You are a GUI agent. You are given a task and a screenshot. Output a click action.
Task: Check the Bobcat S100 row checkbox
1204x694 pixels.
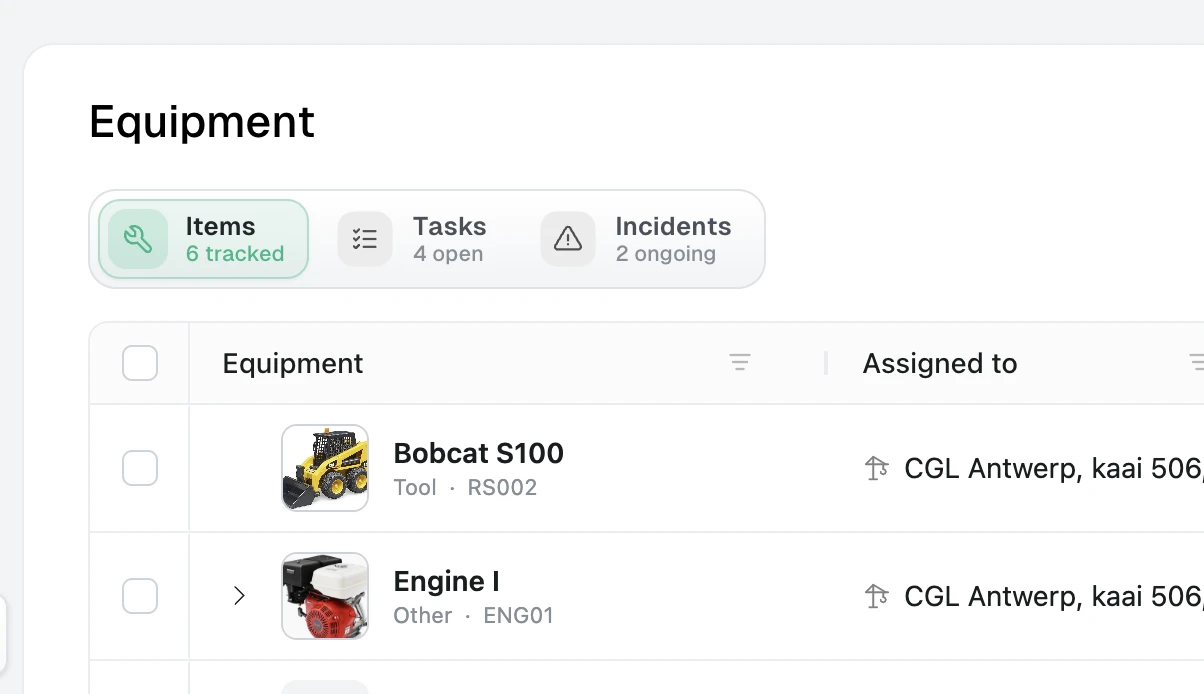[x=140, y=468]
